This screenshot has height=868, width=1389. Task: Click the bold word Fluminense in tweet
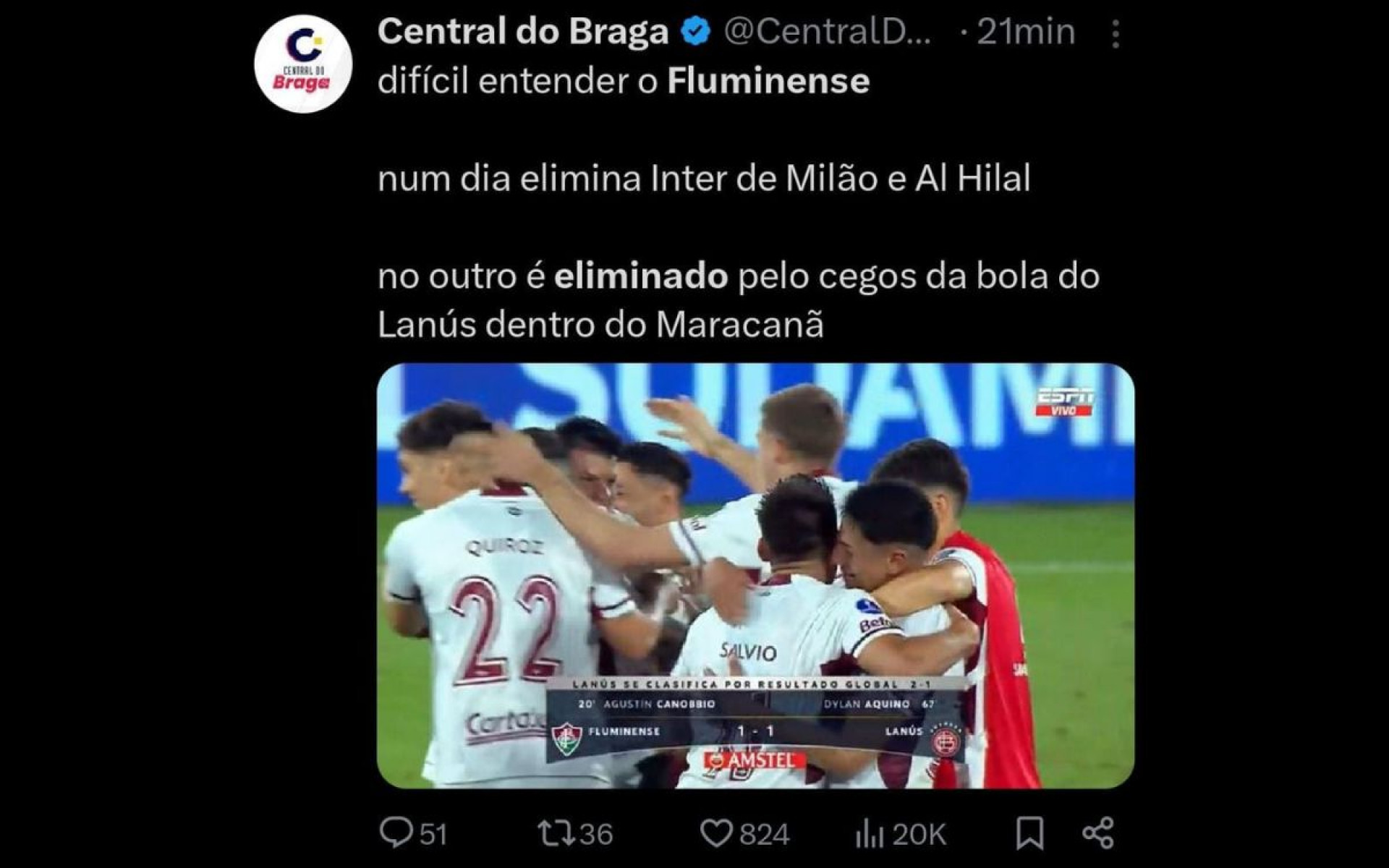[x=768, y=80]
